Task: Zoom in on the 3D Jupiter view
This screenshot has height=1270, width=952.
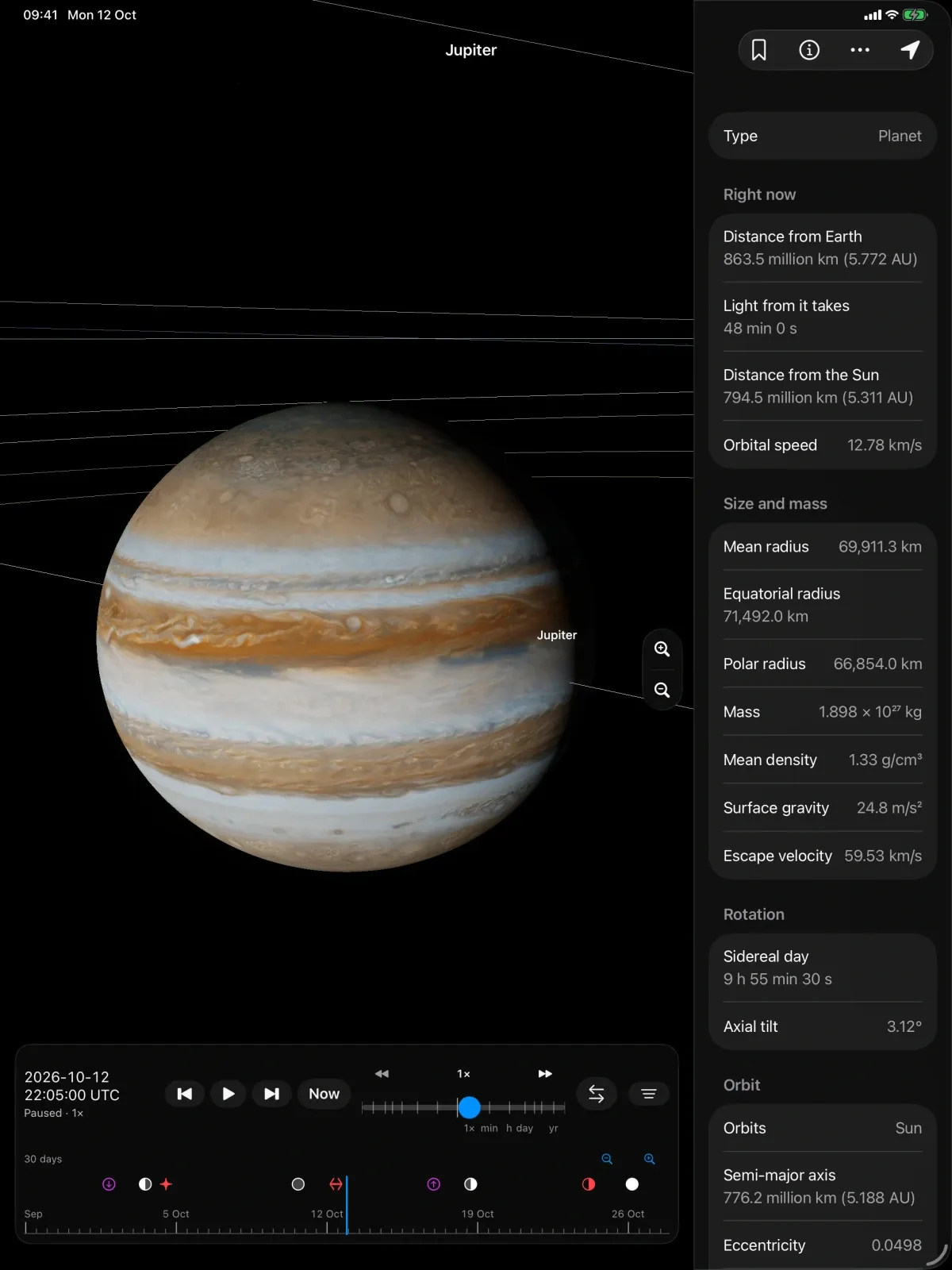Action: pos(662,649)
